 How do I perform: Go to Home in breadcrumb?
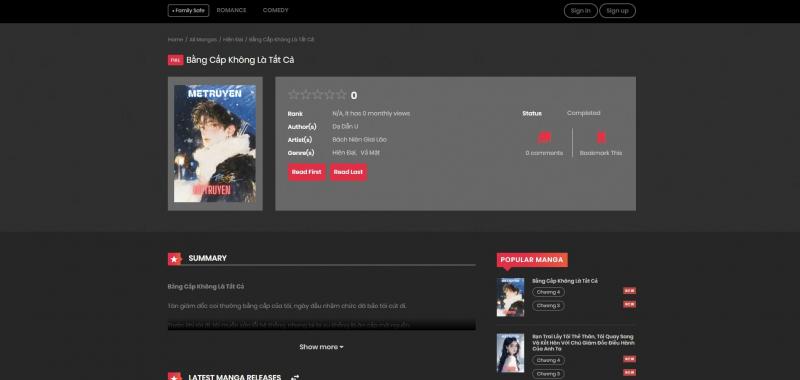pyautogui.click(x=175, y=39)
